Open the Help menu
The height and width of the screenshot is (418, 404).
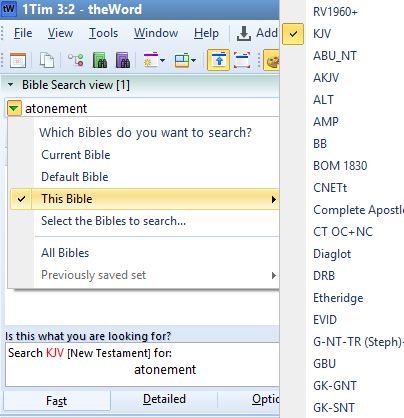[x=206, y=33]
